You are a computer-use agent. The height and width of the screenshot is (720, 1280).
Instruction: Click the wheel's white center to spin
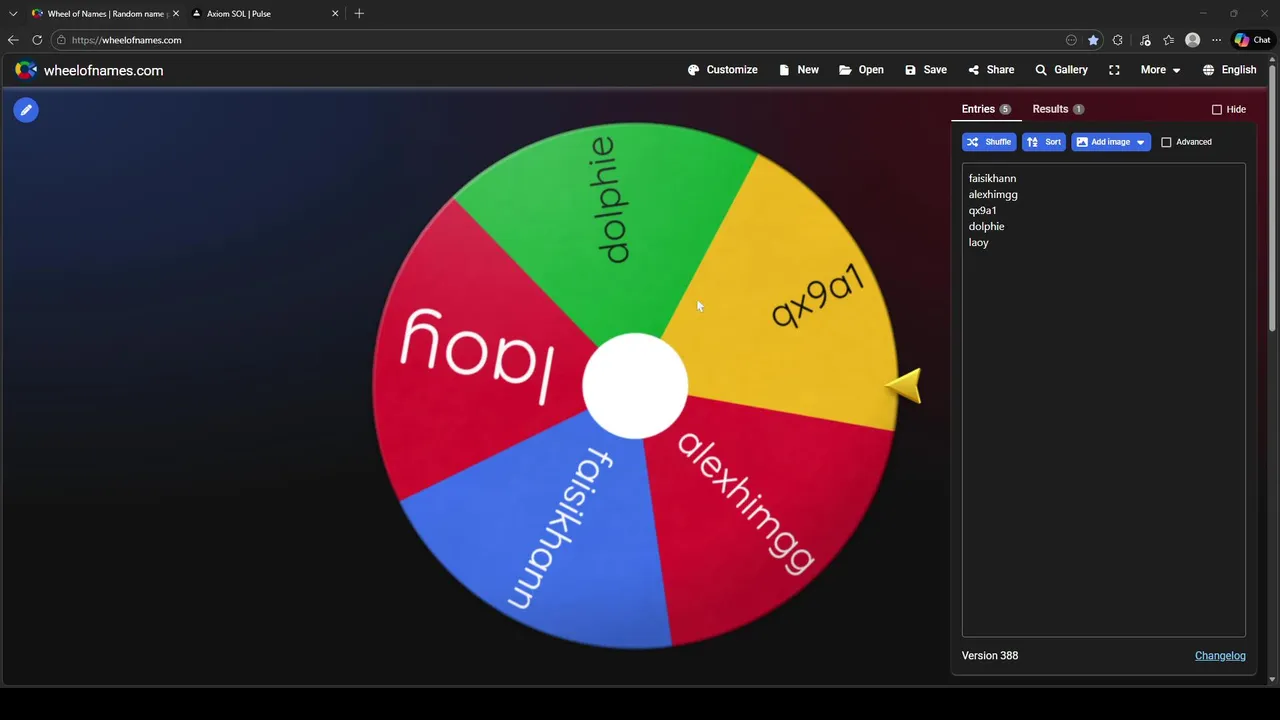coord(635,386)
